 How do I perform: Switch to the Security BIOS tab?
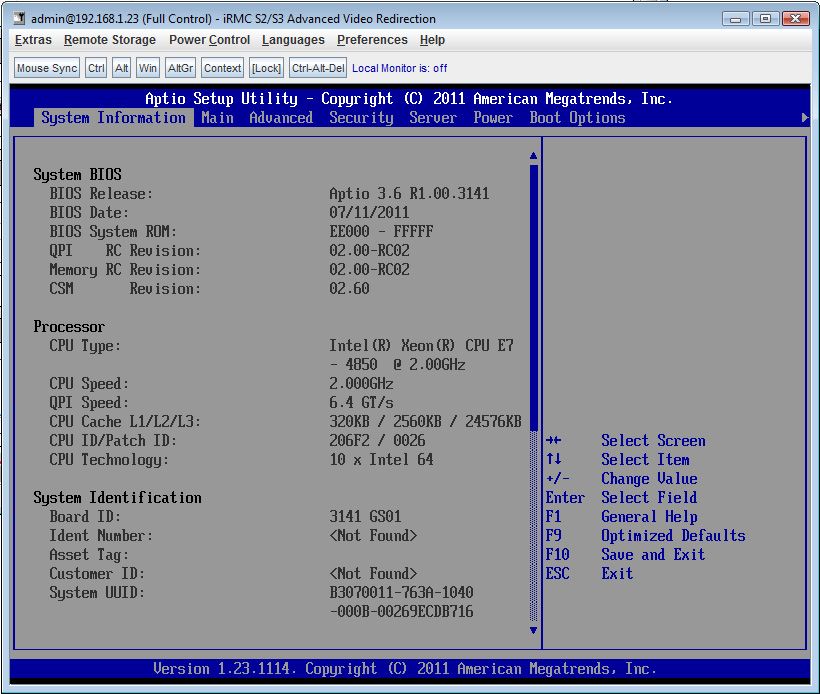tap(361, 118)
